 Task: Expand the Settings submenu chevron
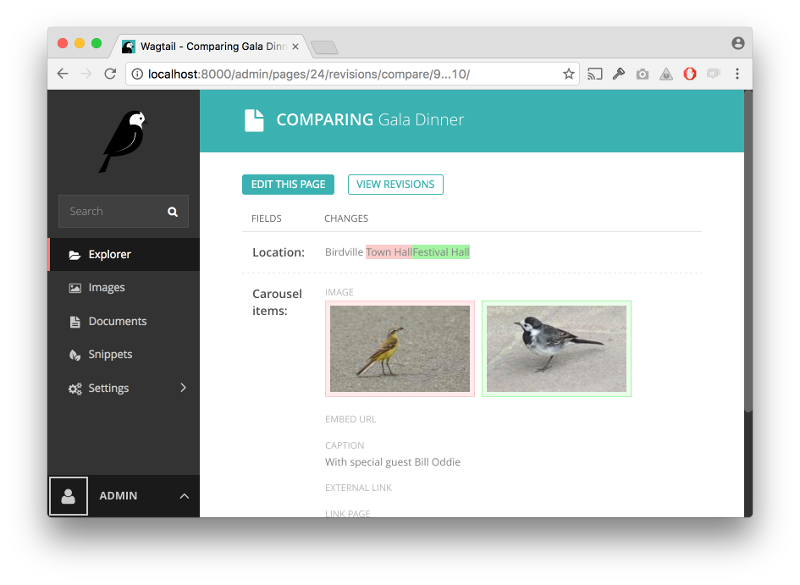(183, 388)
